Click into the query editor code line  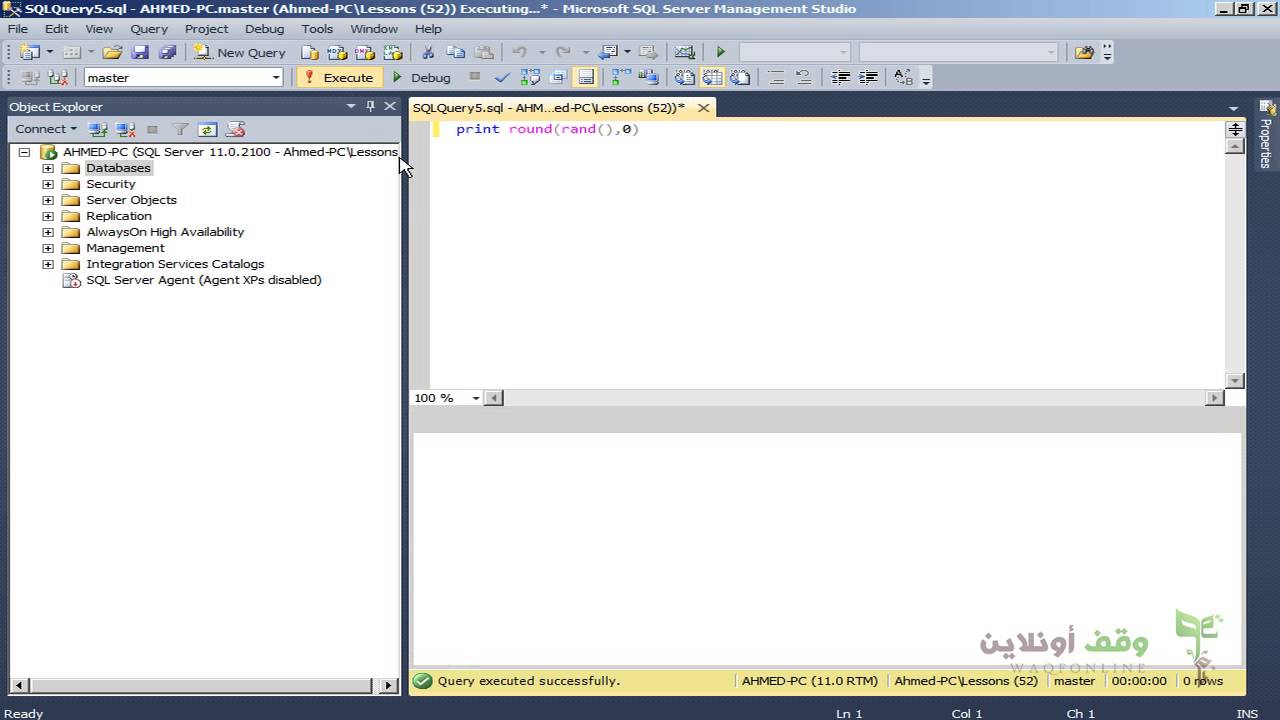point(547,129)
